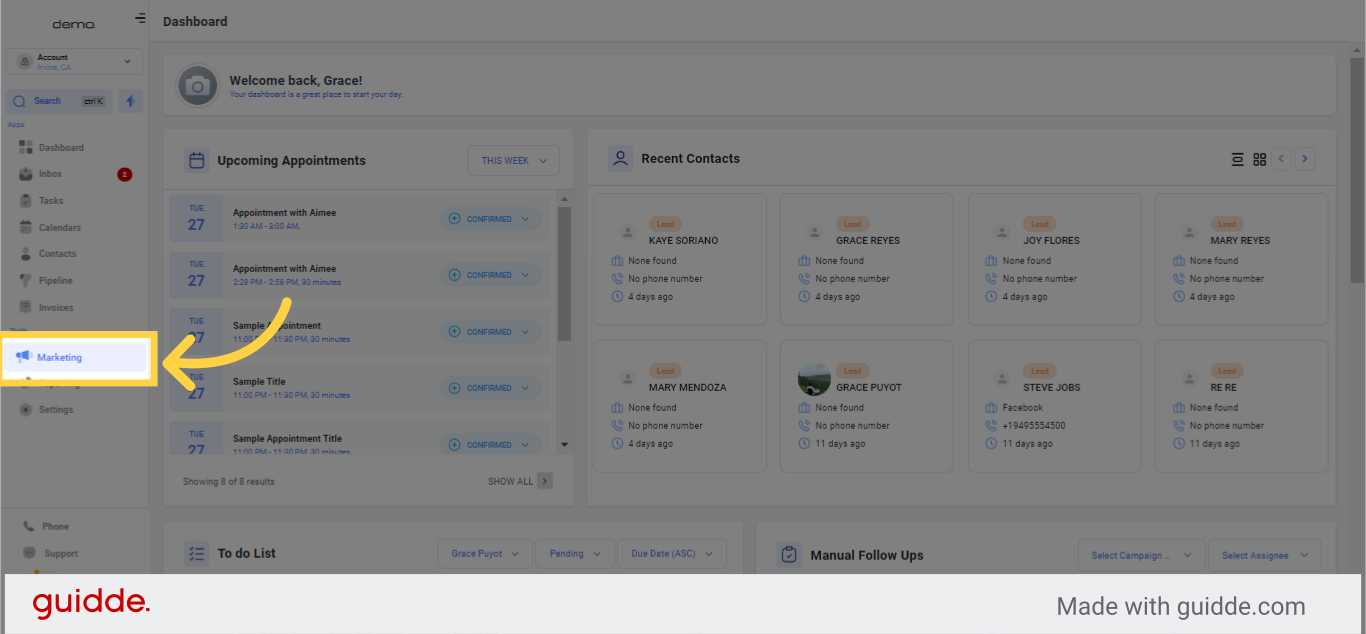This screenshot has height=634, width=1366.
Task: Open the Due Date (ASC) sort dropdown
Action: pyautogui.click(x=671, y=553)
